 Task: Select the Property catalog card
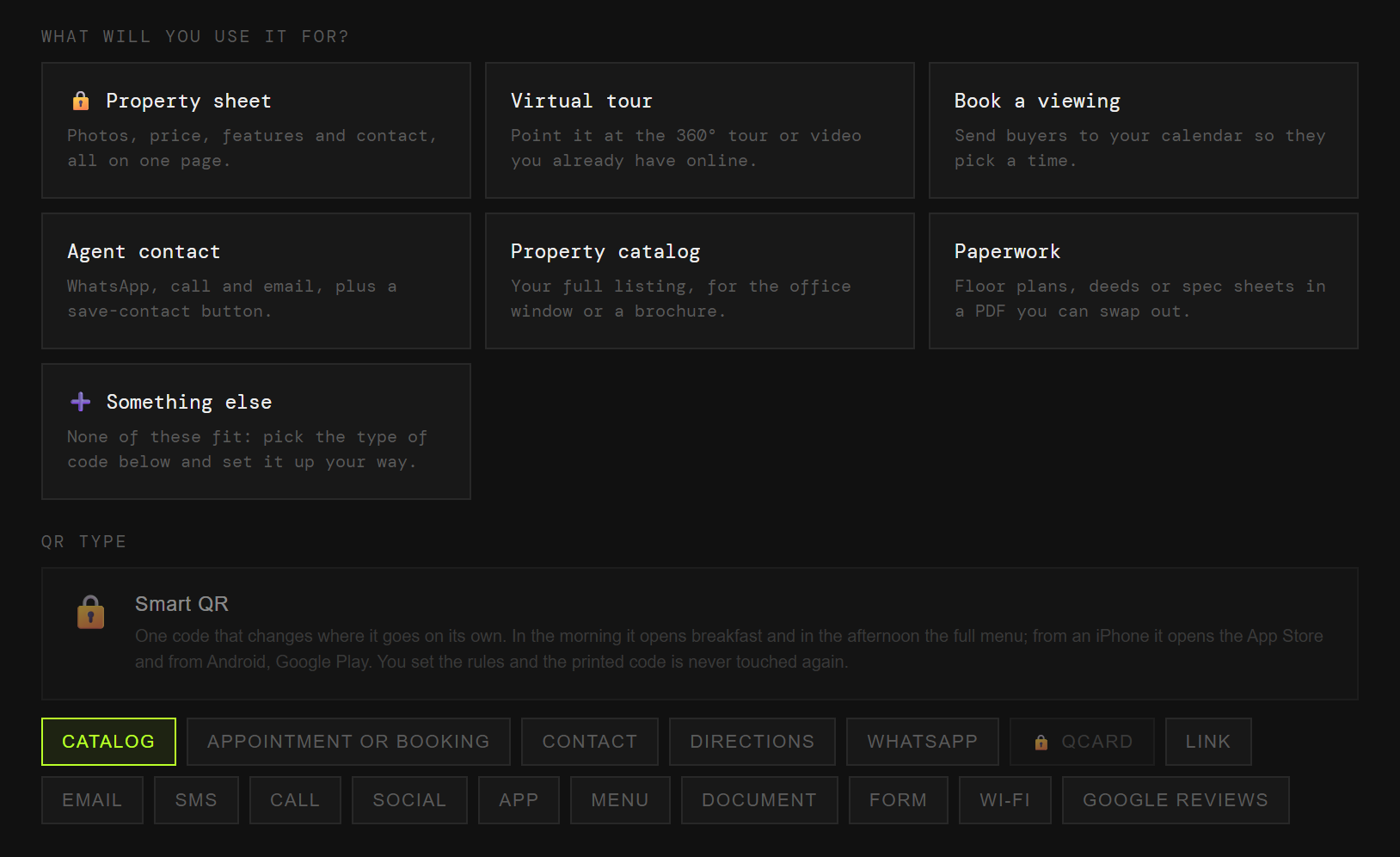point(700,281)
